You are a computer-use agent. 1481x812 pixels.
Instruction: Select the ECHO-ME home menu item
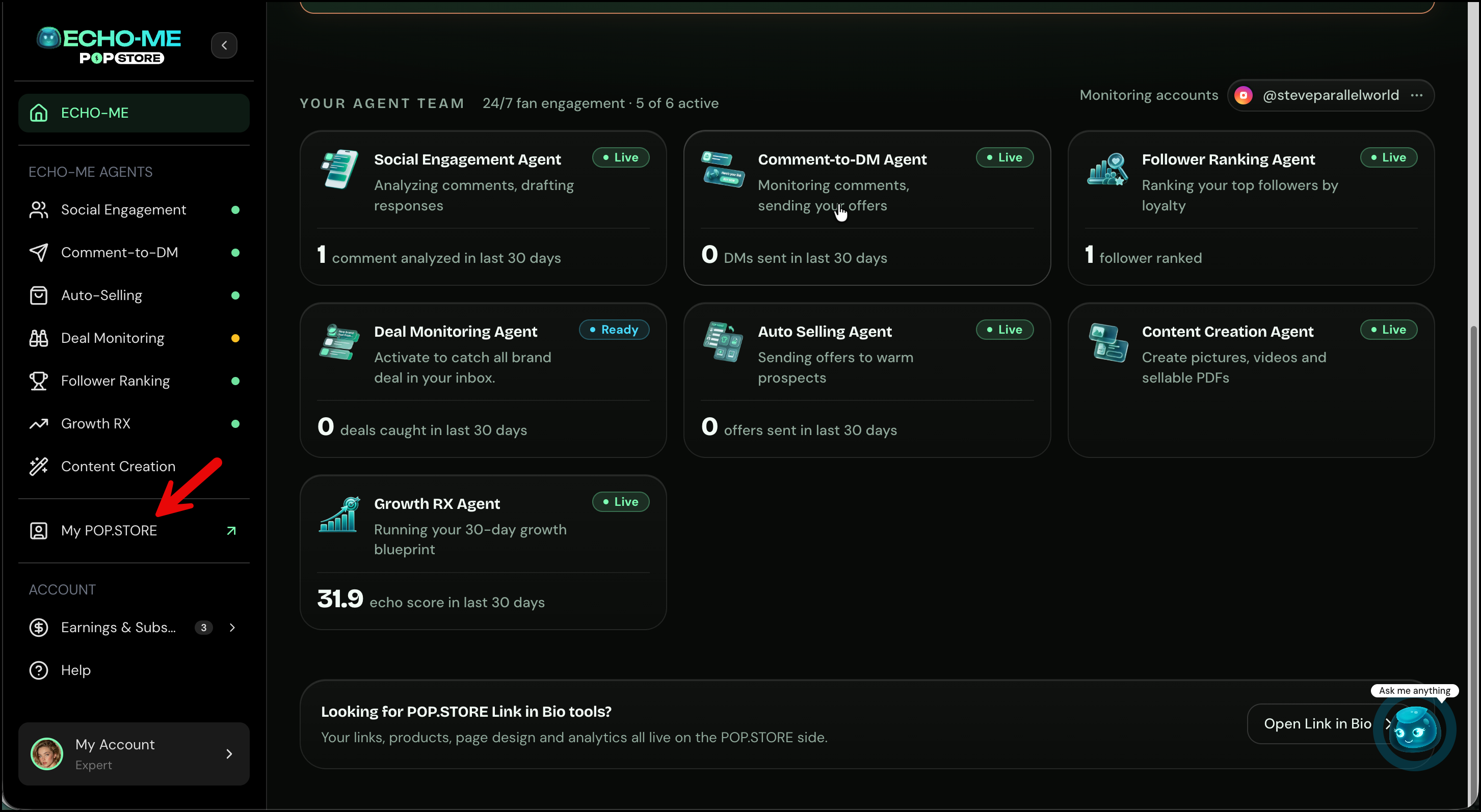[134, 113]
